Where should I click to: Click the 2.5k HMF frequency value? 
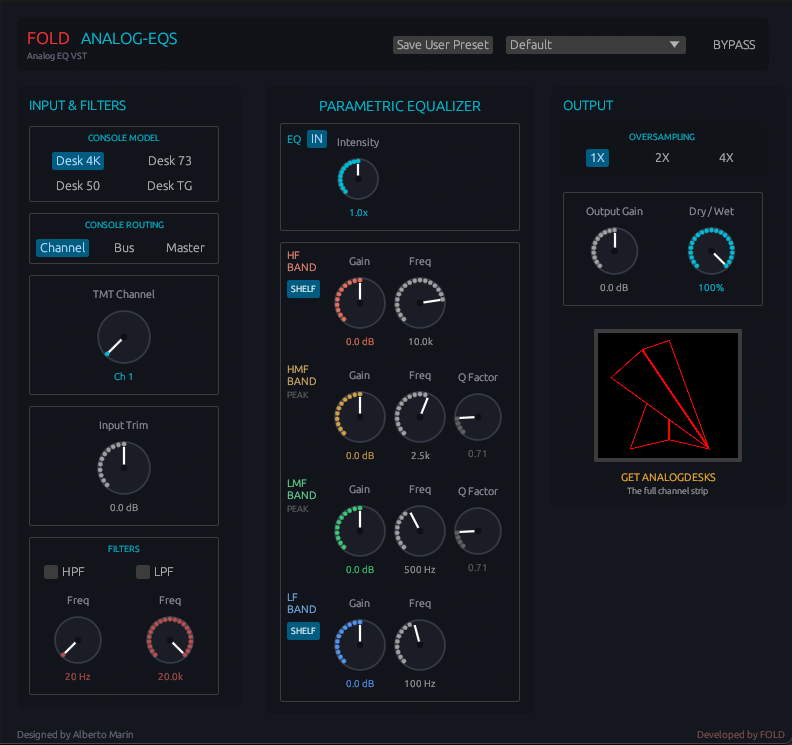point(420,456)
